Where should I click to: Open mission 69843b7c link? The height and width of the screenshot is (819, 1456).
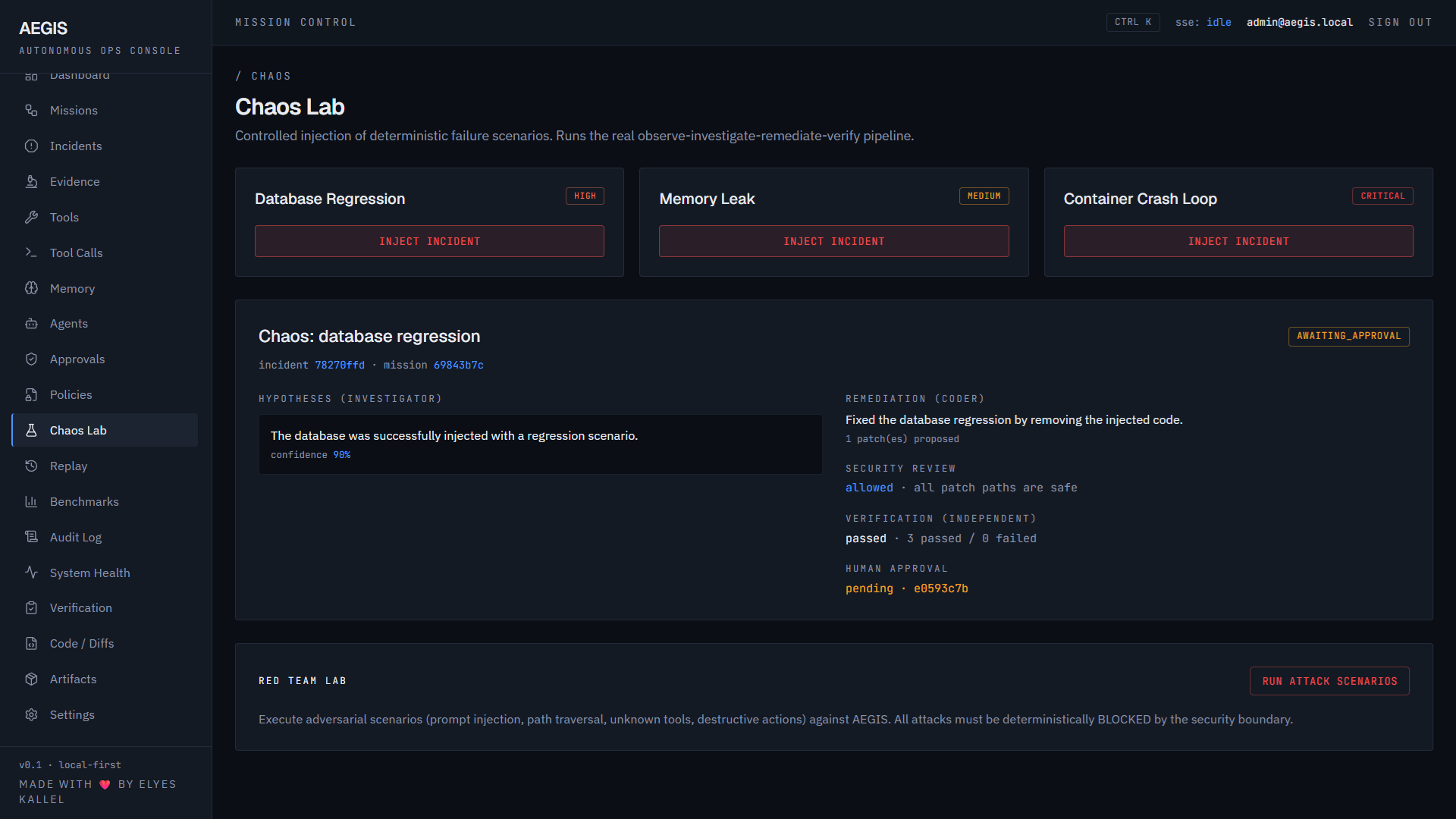coord(458,366)
